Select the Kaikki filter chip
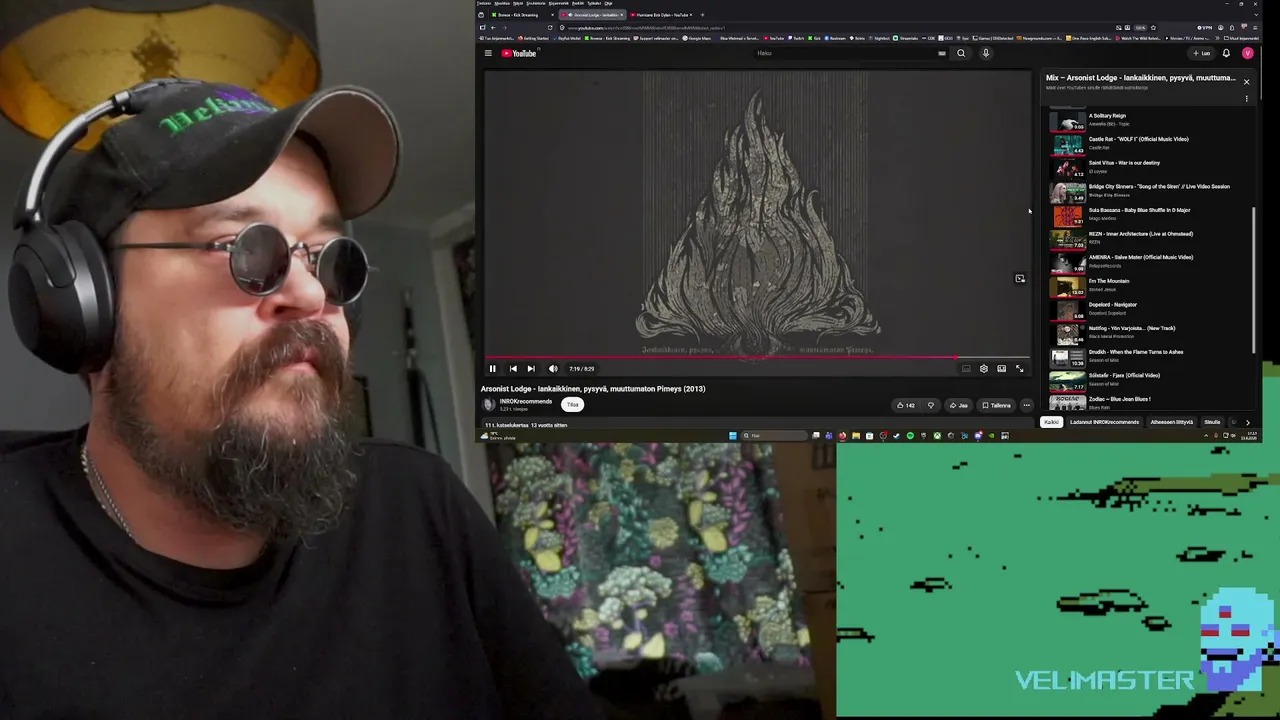1280x720 pixels. click(1051, 422)
